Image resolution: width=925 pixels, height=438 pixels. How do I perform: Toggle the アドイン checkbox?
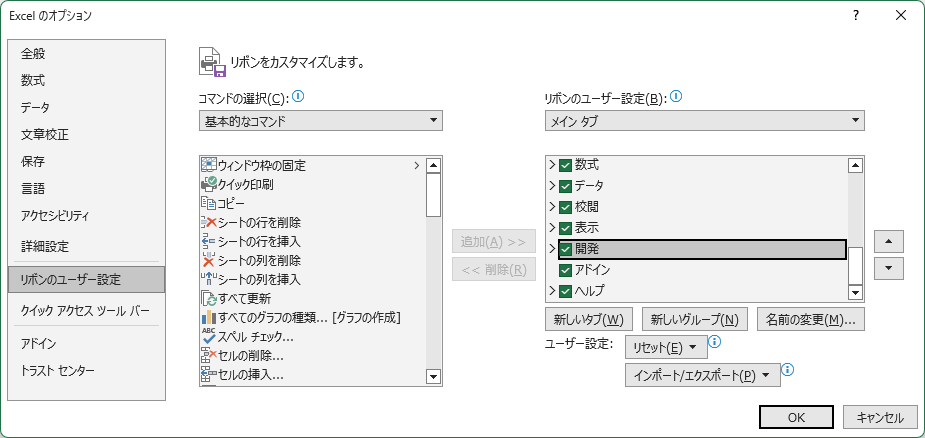click(566, 270)
